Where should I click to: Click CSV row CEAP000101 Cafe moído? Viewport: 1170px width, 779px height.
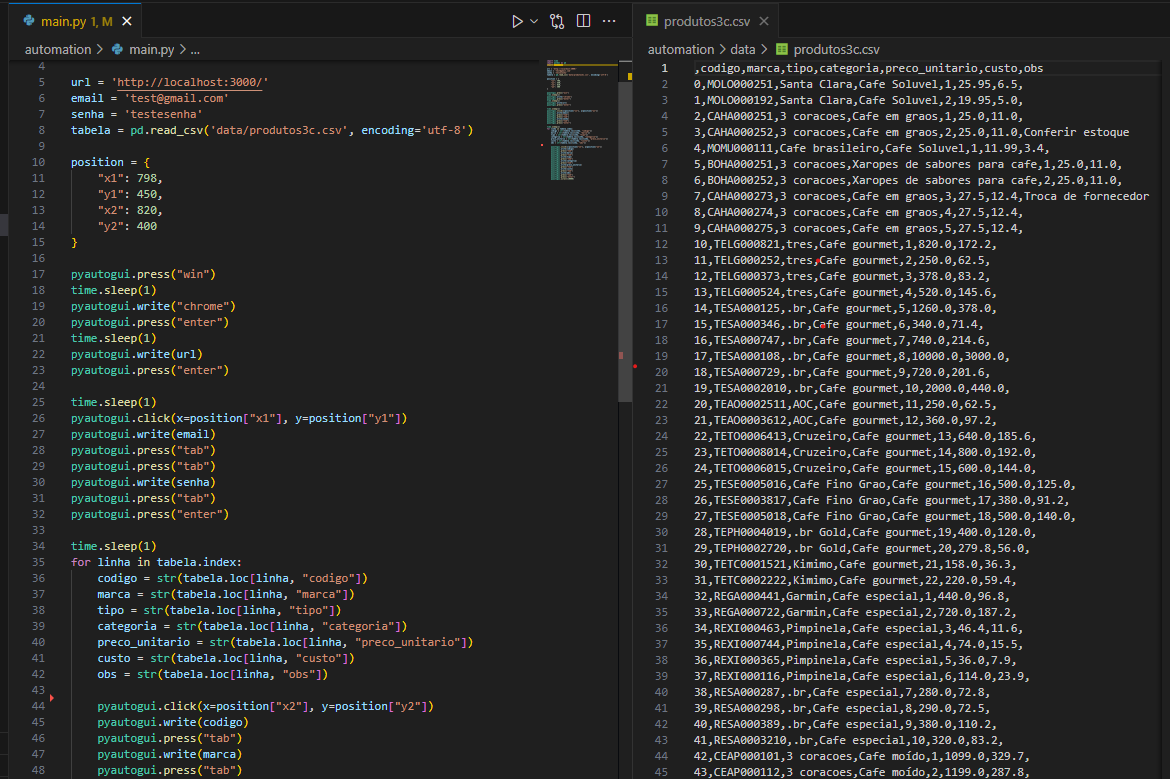point(862,757)
